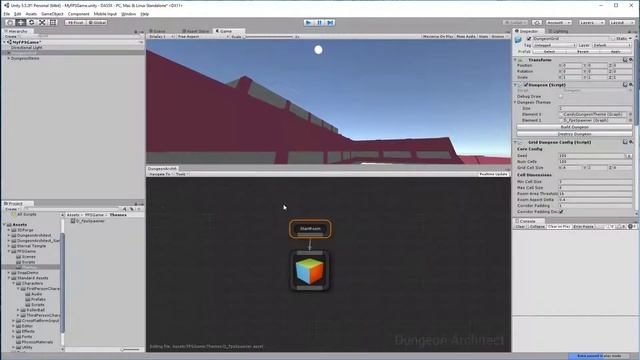Click the Console Clear button
Viewport: 640px width, 360px height.
[520, 227]
